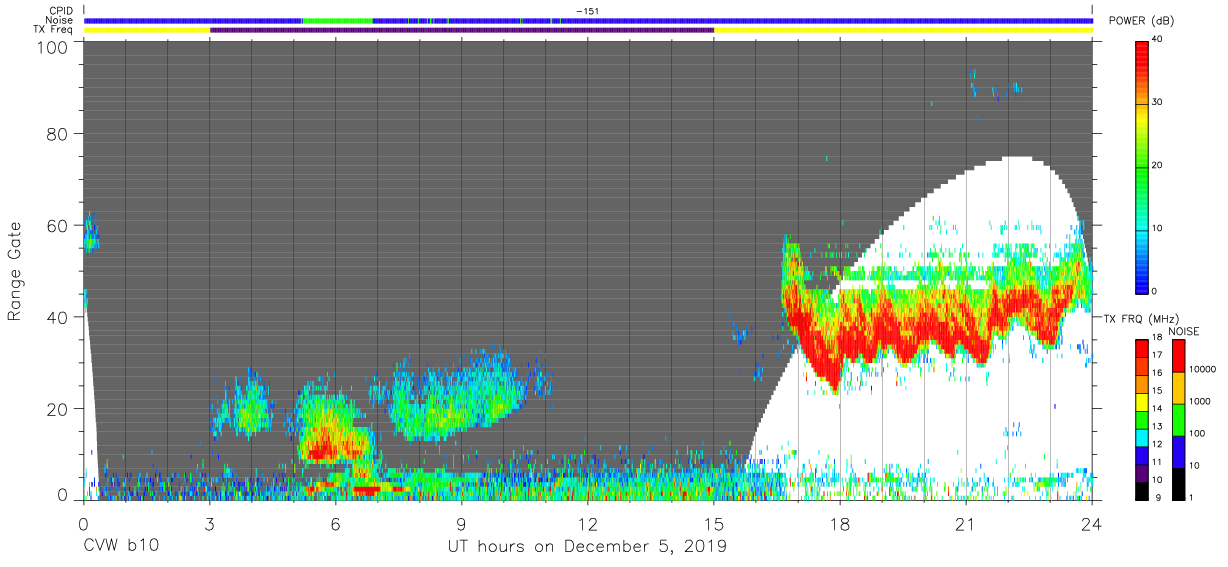Click the POWER (dB) colorbar title
1228x567 pixels.
pos(1143,21)
